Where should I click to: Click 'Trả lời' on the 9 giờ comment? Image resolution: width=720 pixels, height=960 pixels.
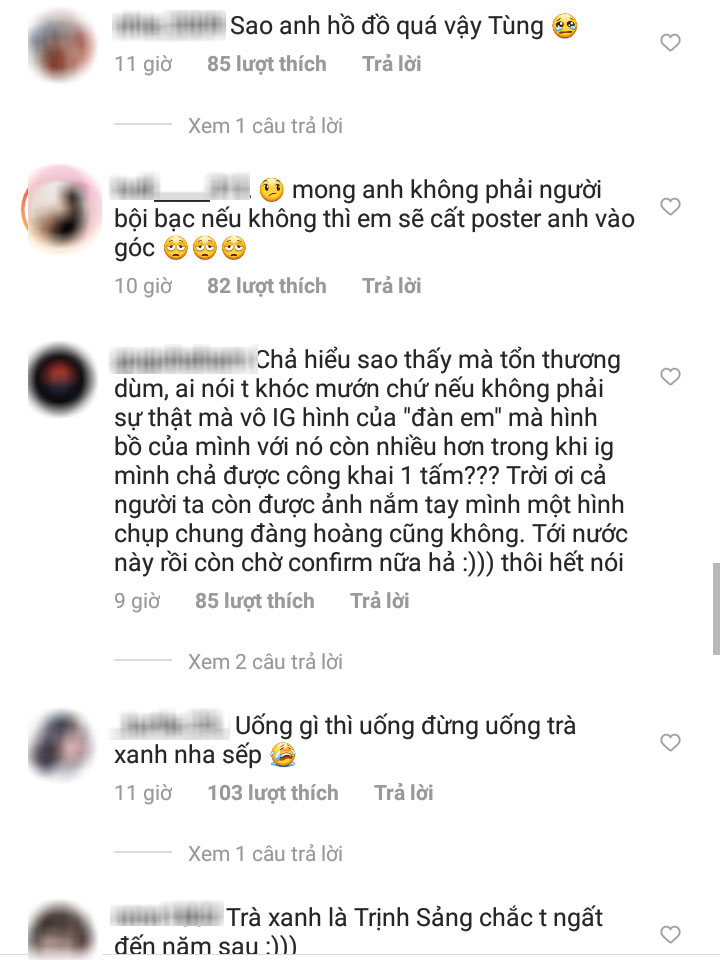380,601
